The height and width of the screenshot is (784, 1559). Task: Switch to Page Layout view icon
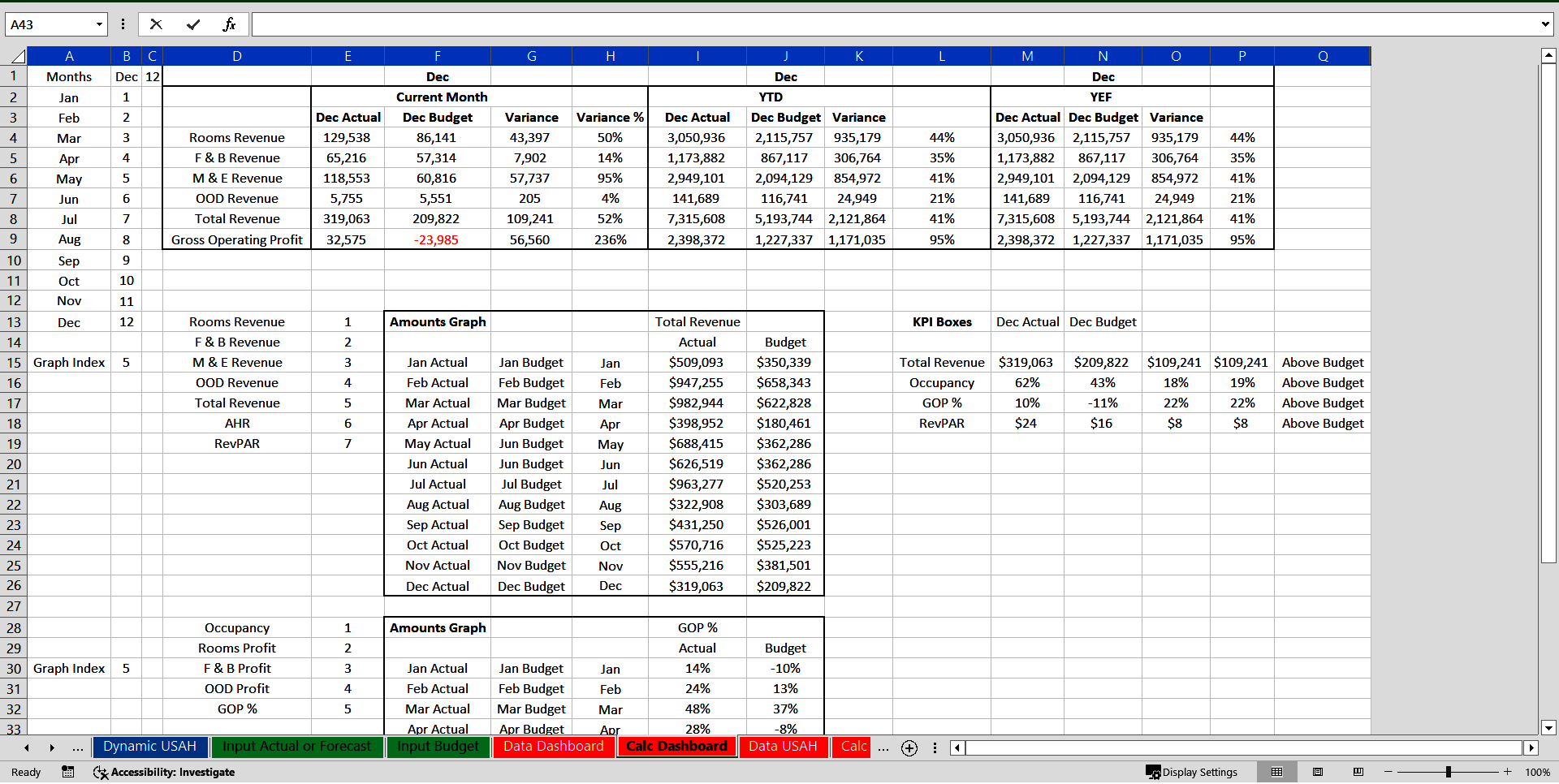tap(1318, 772)
